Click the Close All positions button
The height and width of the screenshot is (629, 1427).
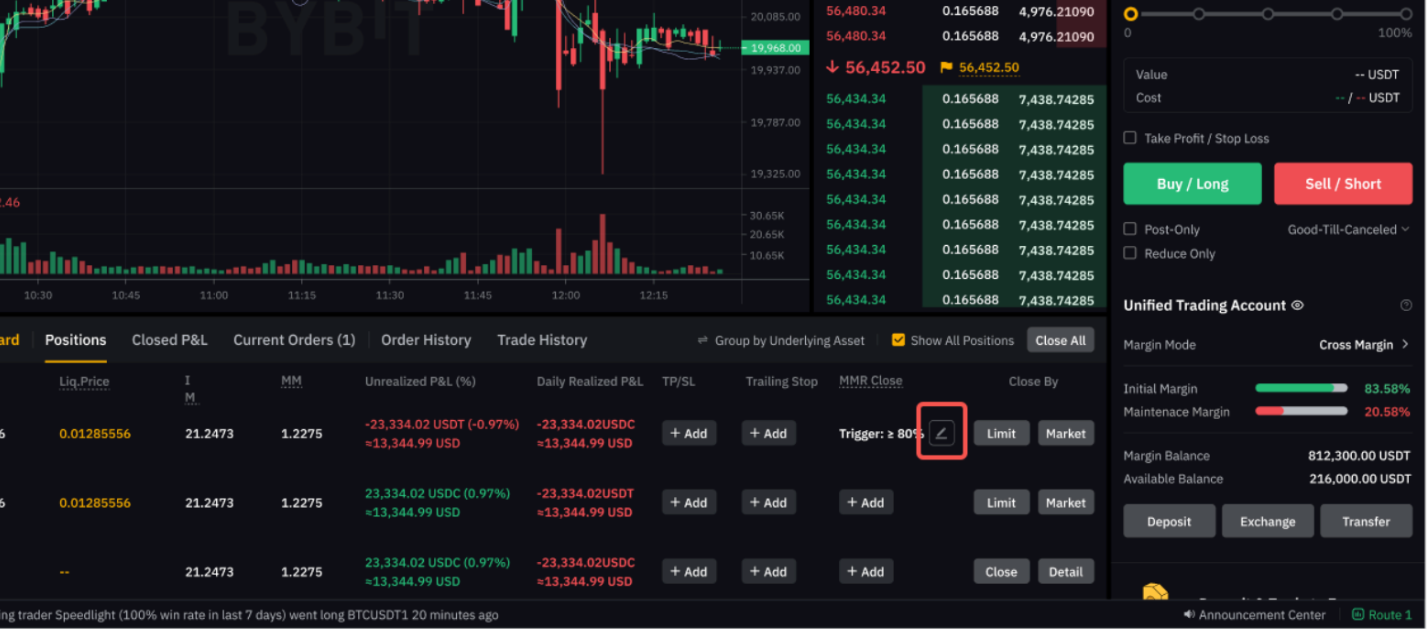tap(1060, 340)
